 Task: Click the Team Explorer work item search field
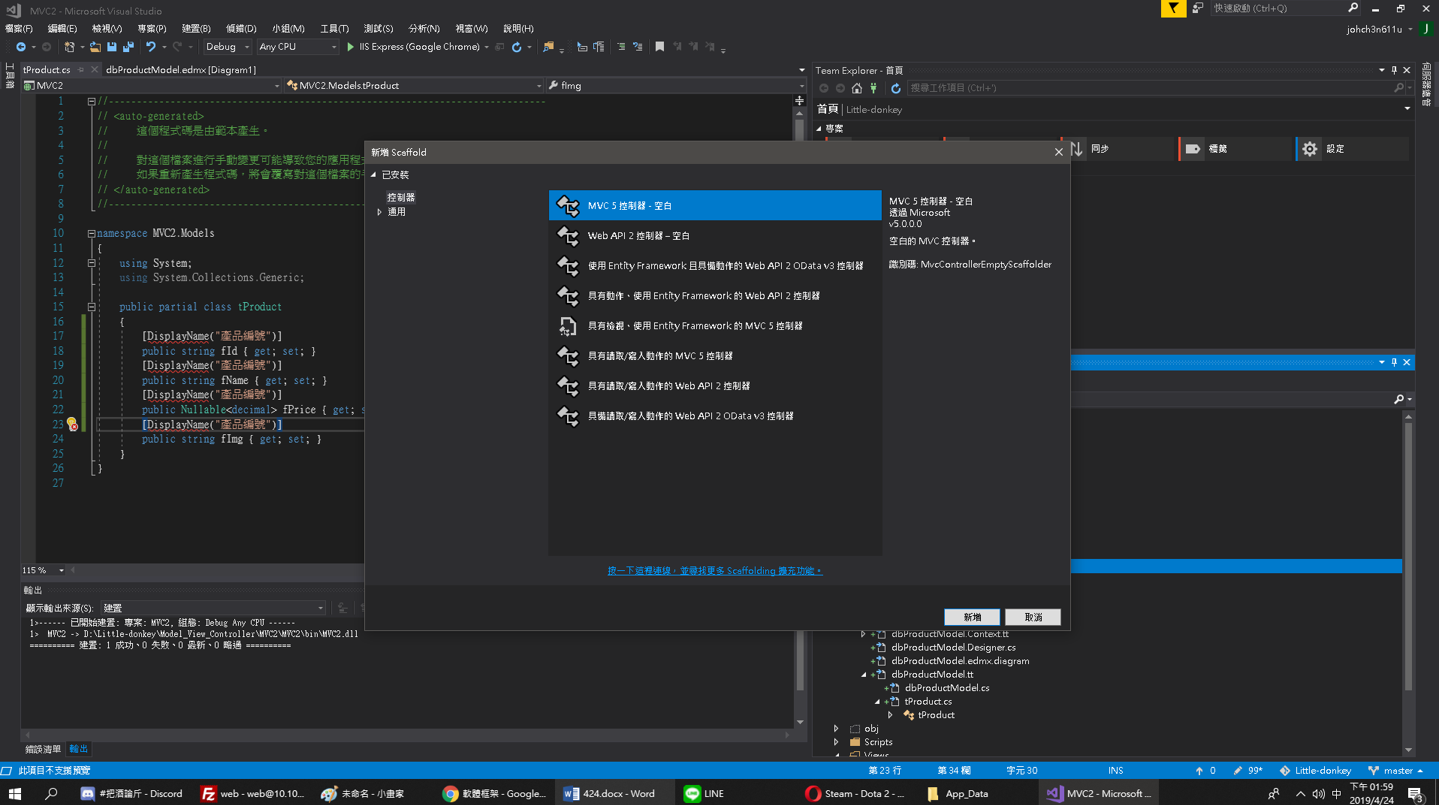coord(1156,88)
